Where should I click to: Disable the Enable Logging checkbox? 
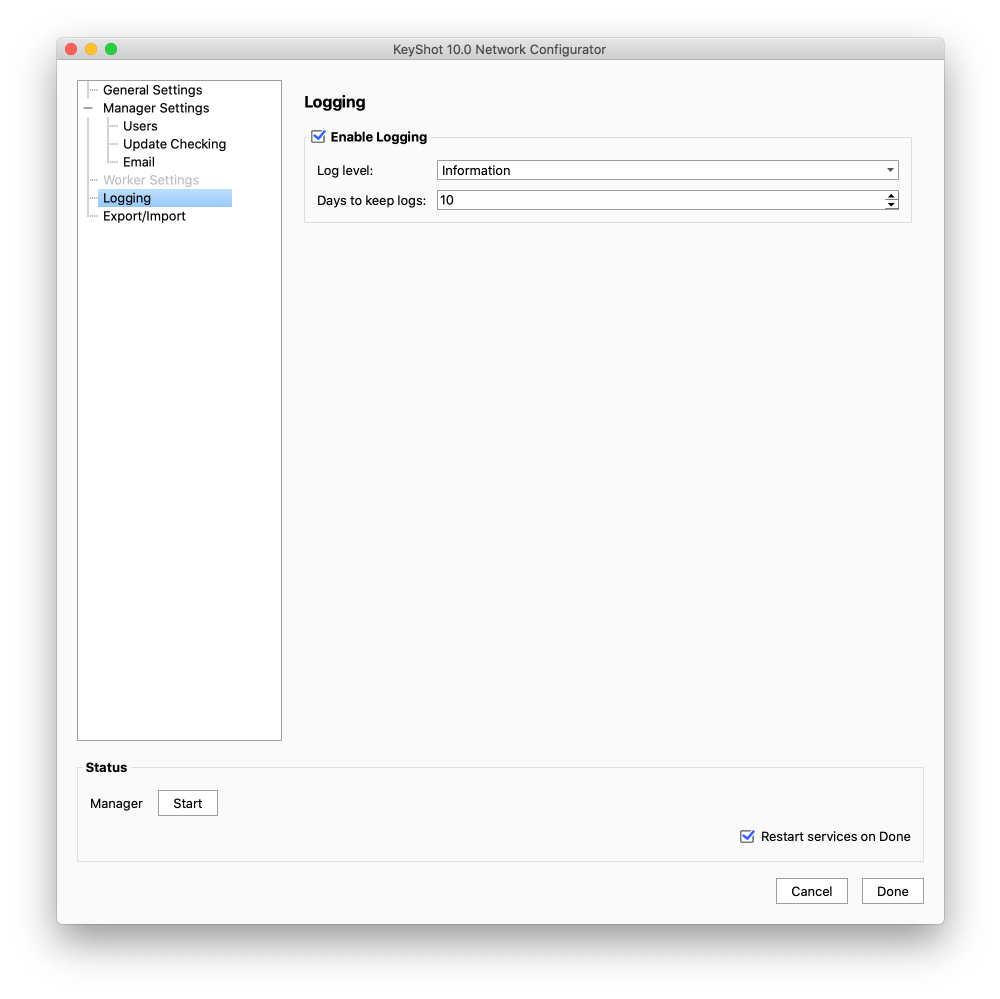(x=319, y=137)
